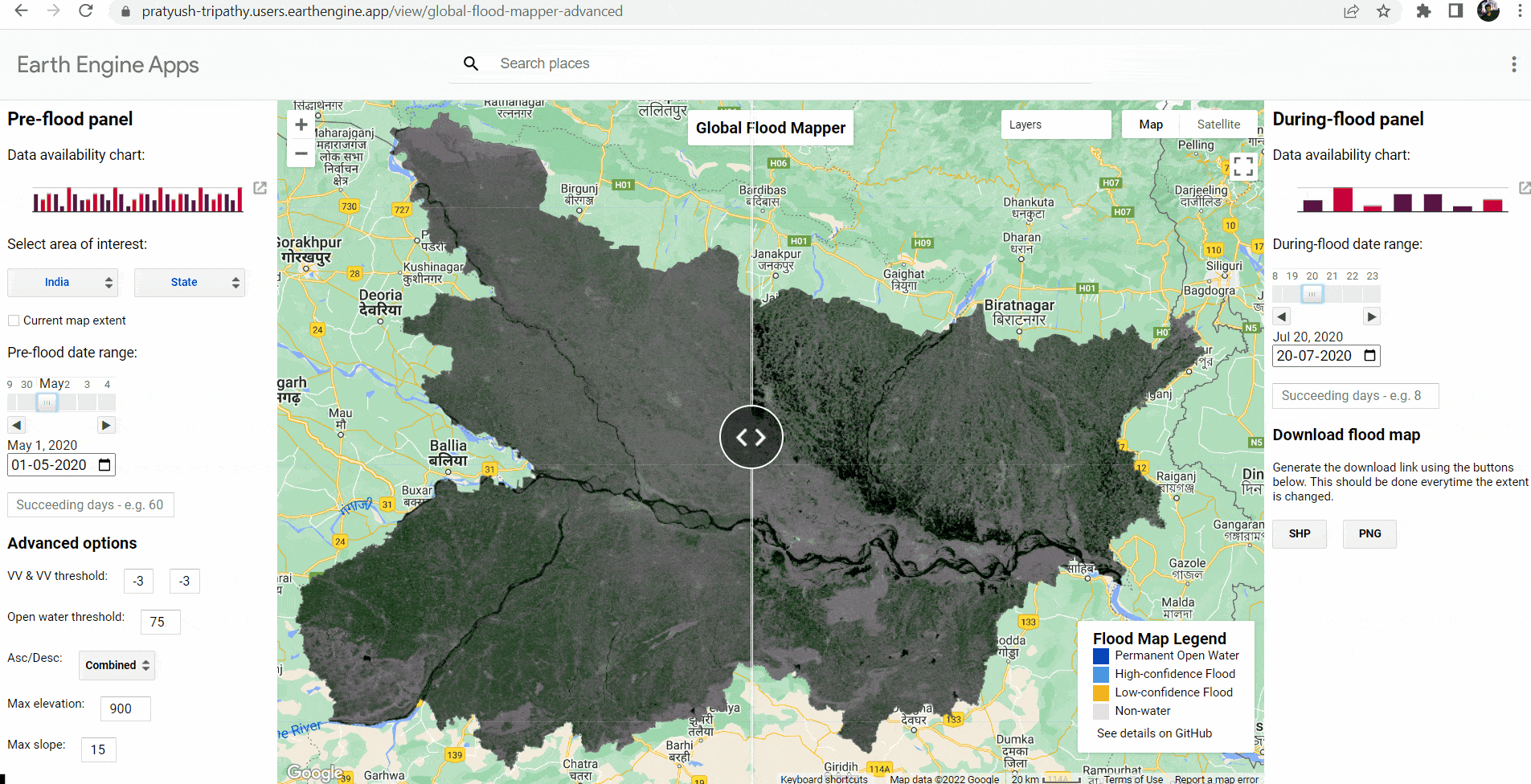Image resolution: width=1531 pixels, height=784 pixels.
Task: Click the pre-flood date range slider handle
Action: (x=47, y=402)
